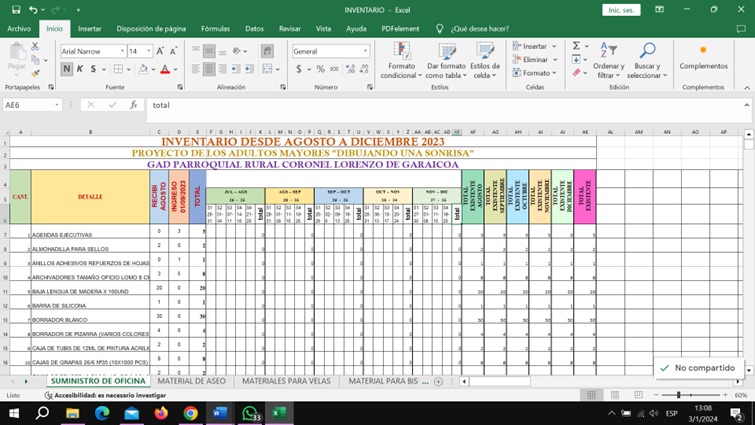Click the percent style icon
The image size is (755, 425).
[x=320, y=69]
